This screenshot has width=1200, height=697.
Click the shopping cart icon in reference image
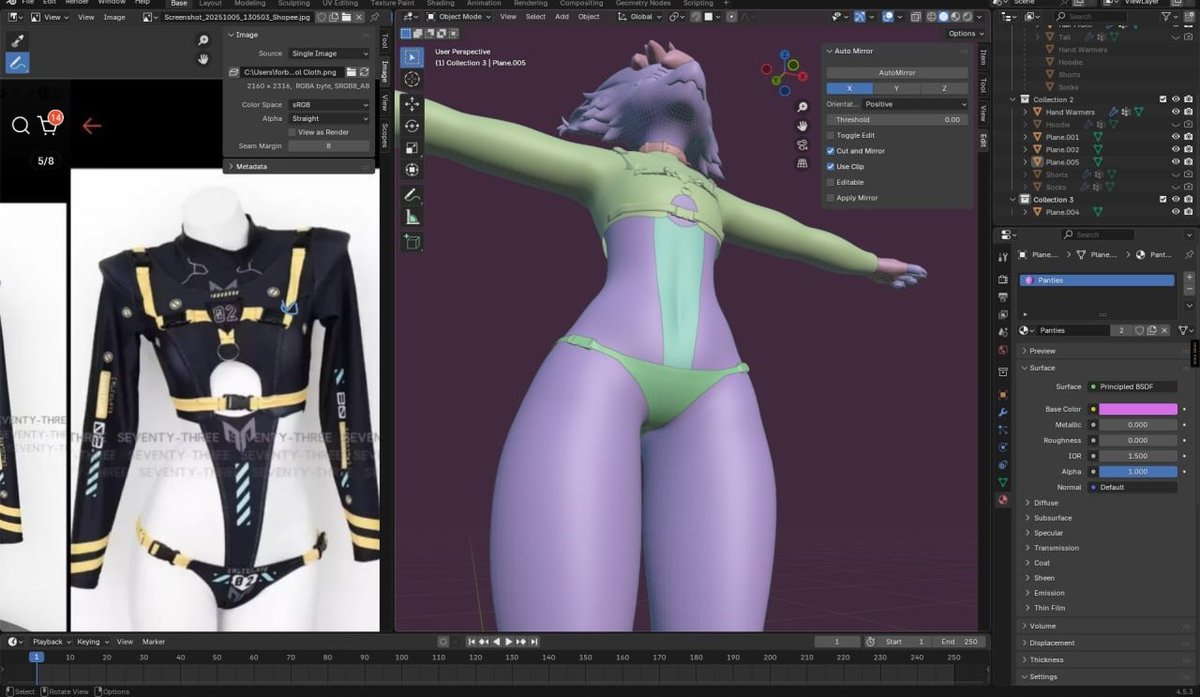48,124
